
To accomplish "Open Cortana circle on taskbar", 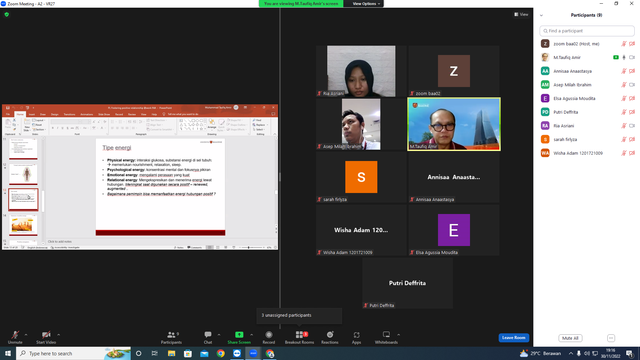I will coord(139,353).
